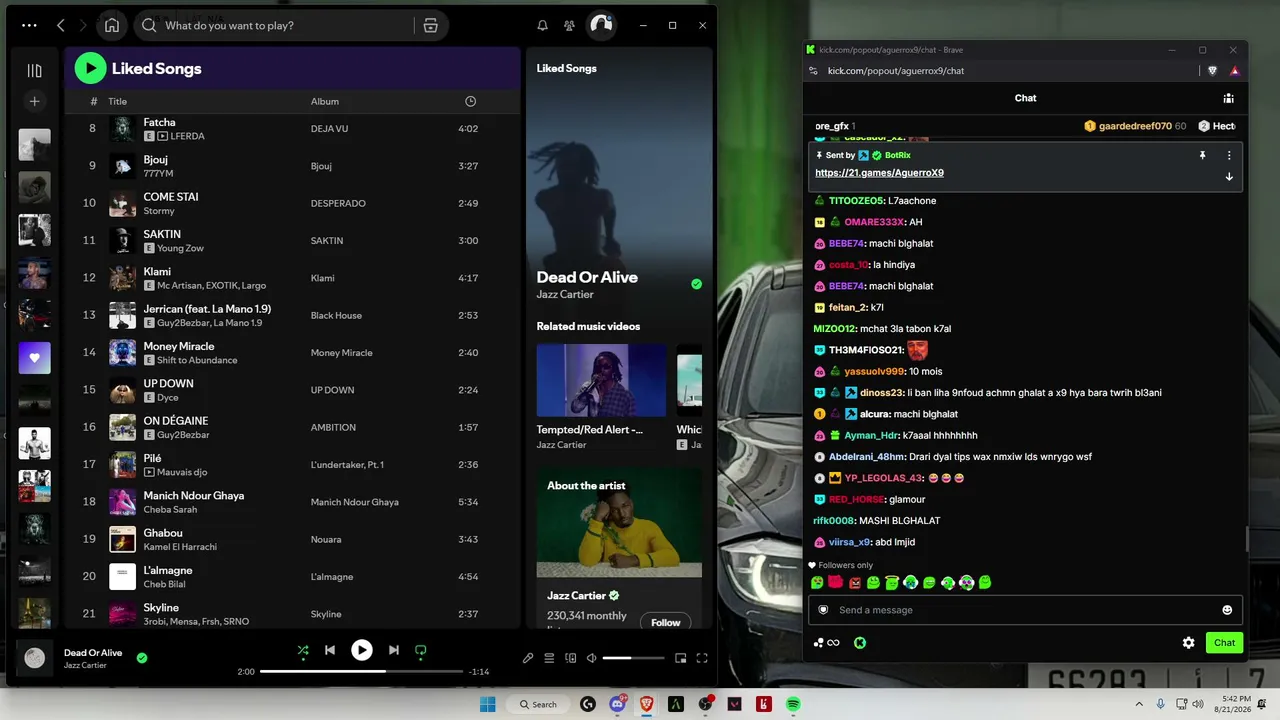The width and height of the screenshot is (1280, 720).
Task: Skip to the next track
Action: pyautogui.click(x=394, y=650)
